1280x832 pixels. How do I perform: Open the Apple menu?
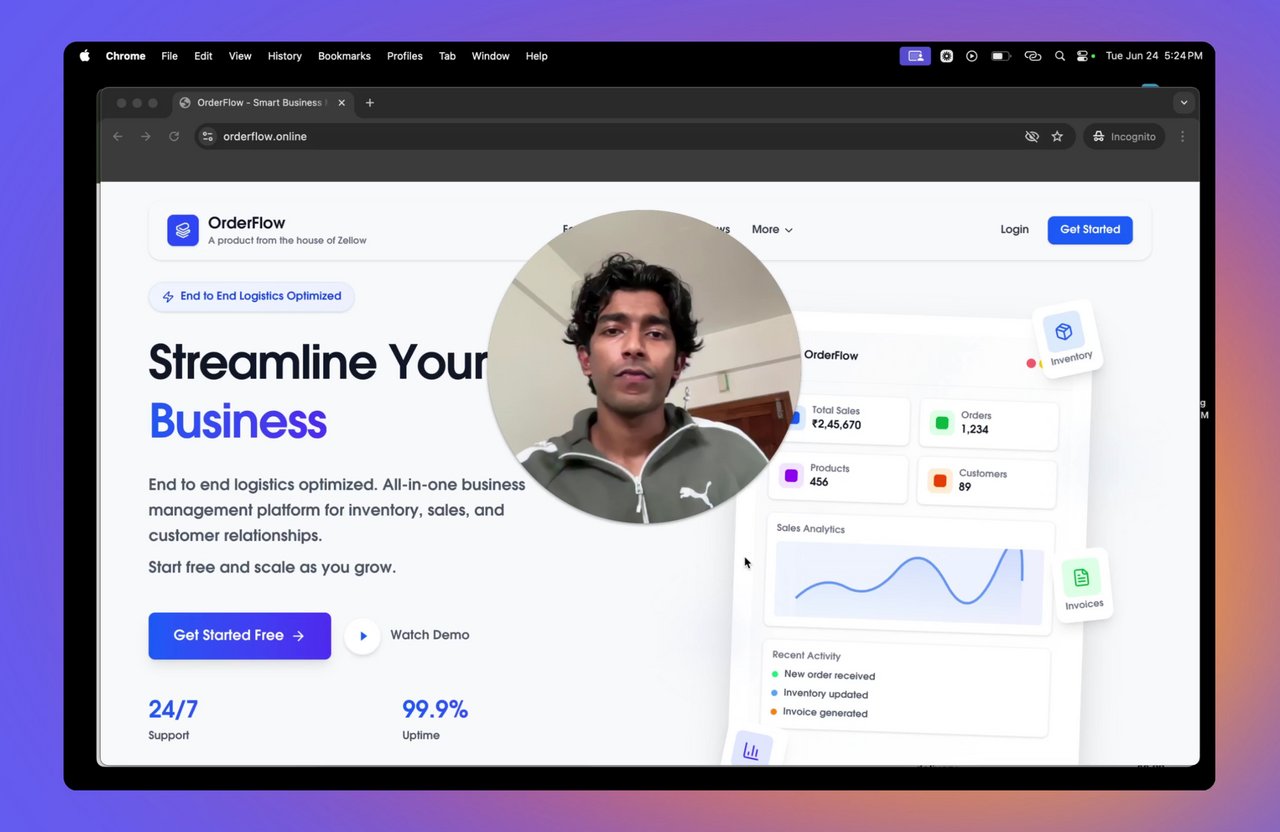(84, 56)
